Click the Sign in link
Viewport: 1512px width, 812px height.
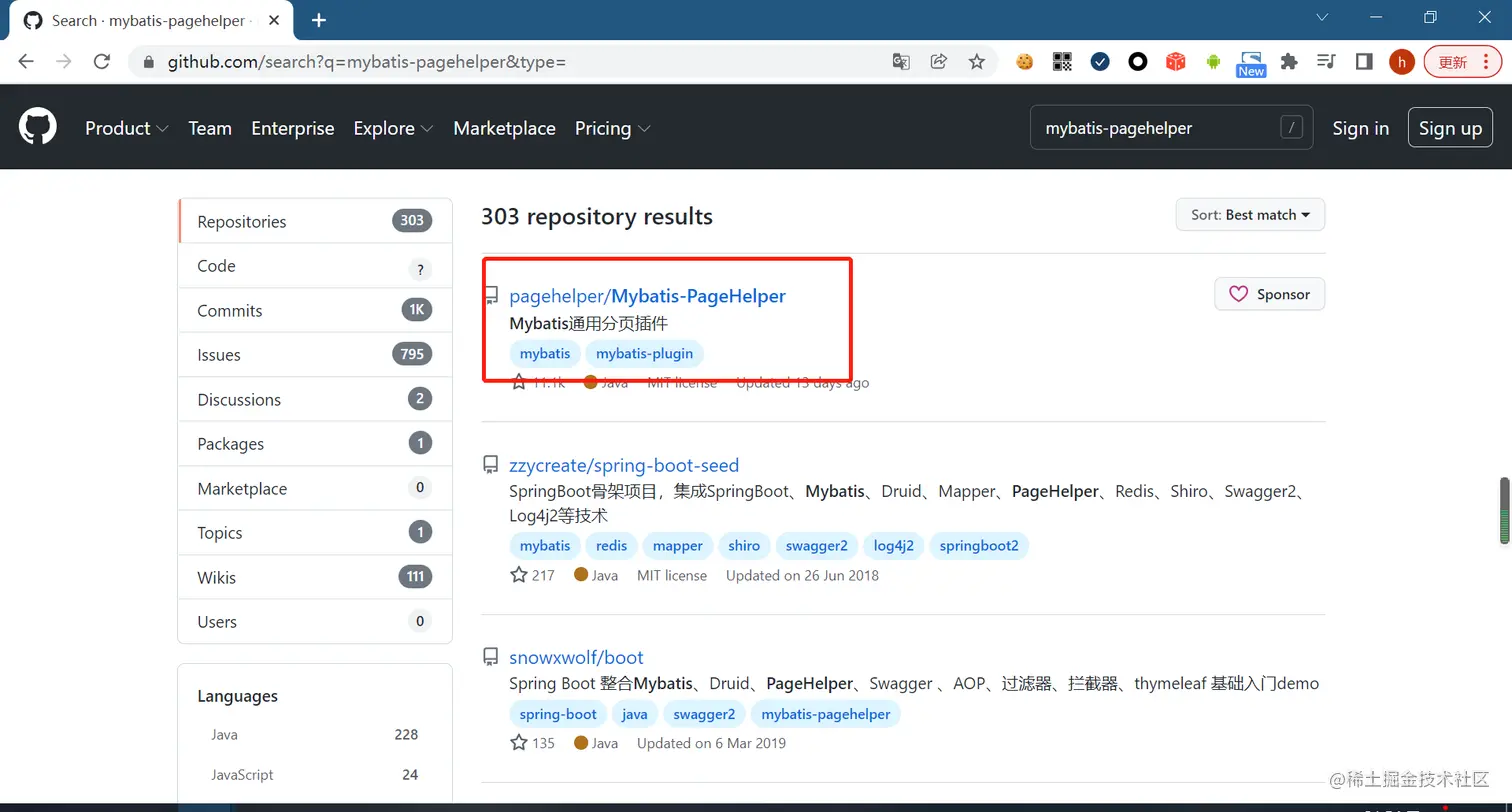pyautogui.click(x=1360, y=128)
